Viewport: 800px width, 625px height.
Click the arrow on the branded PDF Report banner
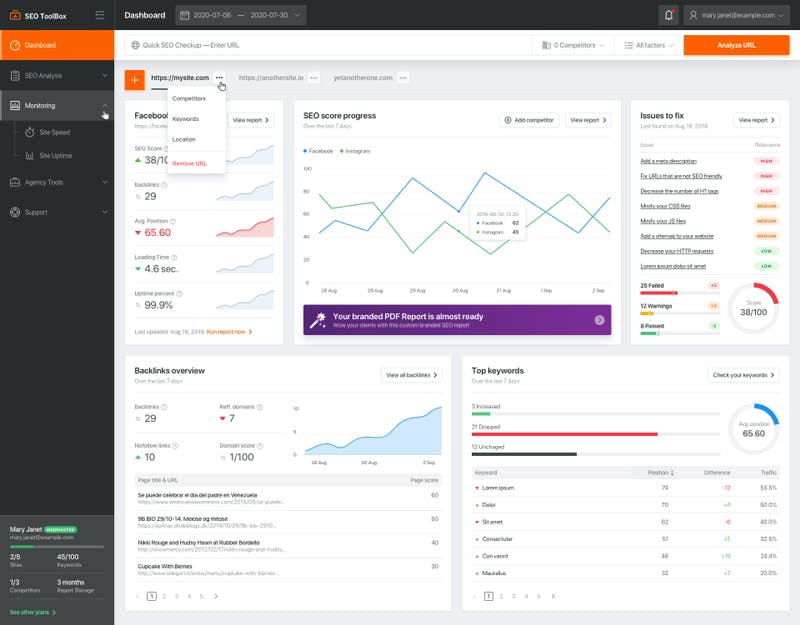[599, 320]
